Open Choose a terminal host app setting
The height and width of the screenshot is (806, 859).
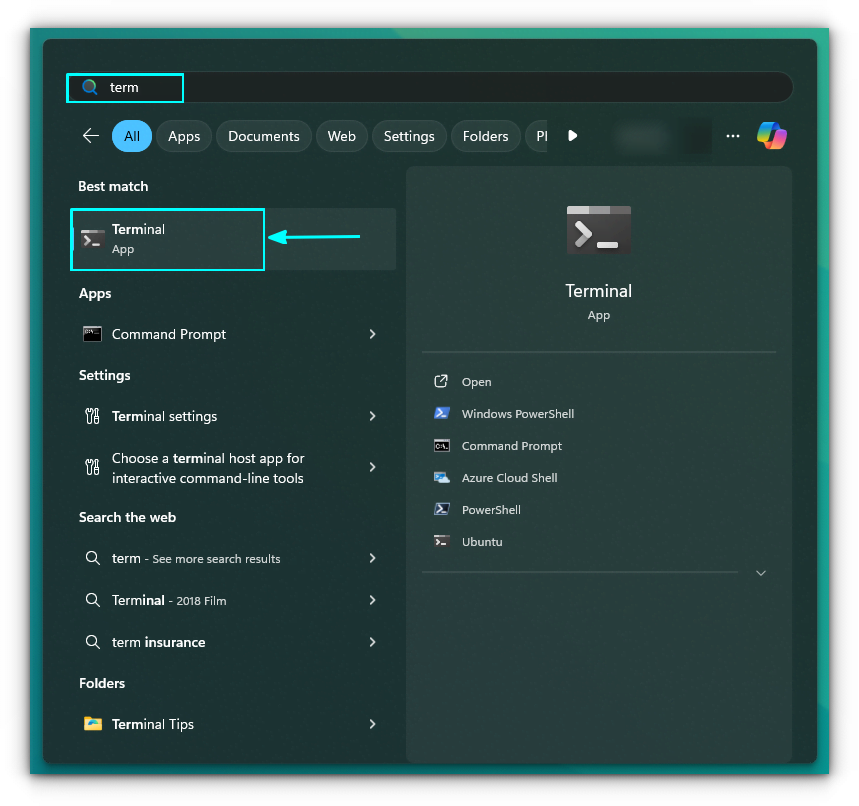[x=234, y=468]
